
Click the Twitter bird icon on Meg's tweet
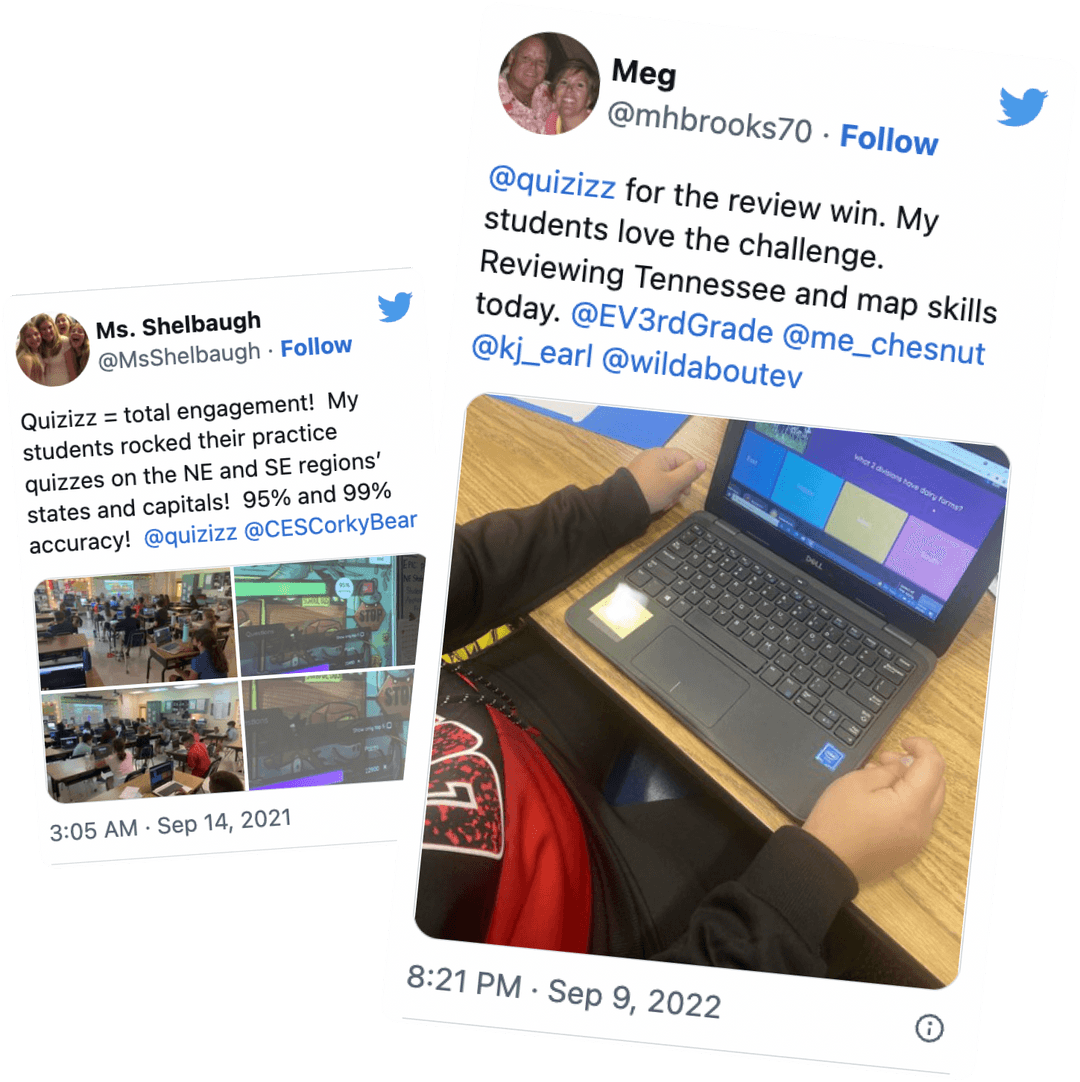[1023, 106]
